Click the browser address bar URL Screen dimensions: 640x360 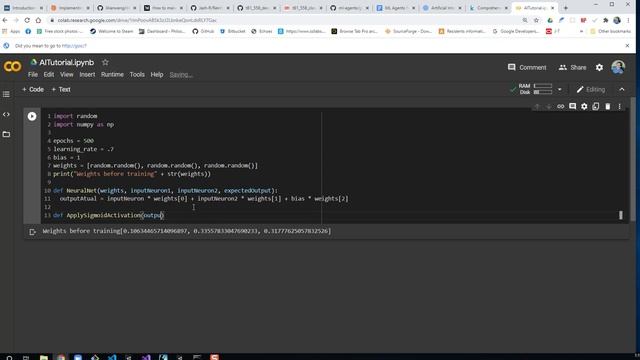pyautogui.click(x=137, y=20)
